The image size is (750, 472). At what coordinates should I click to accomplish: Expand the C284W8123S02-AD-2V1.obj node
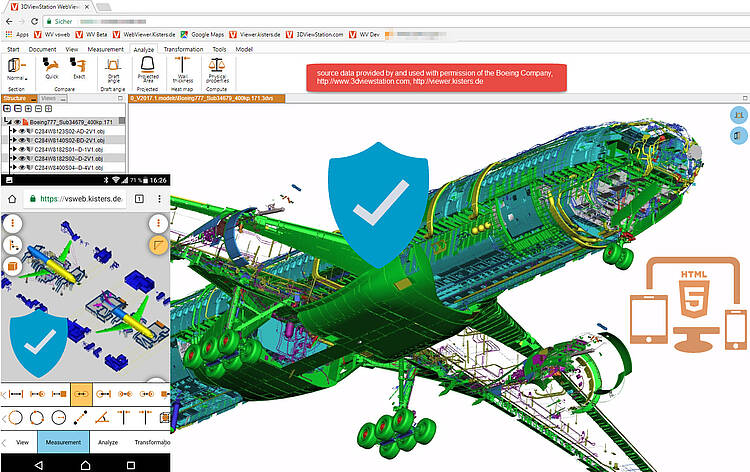[x=15, y=131]
